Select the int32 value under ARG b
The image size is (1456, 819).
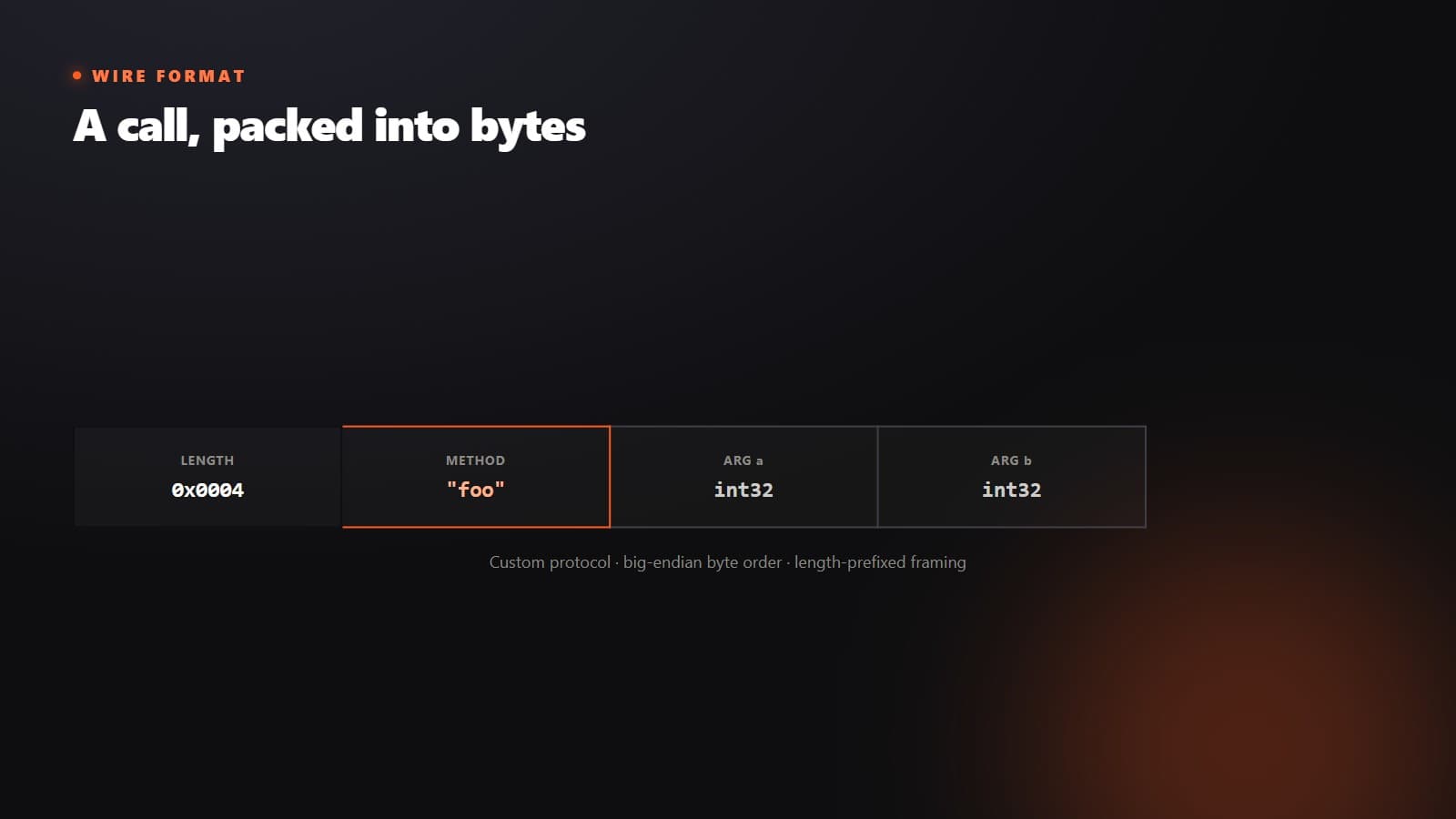(x=1011, y=490)
